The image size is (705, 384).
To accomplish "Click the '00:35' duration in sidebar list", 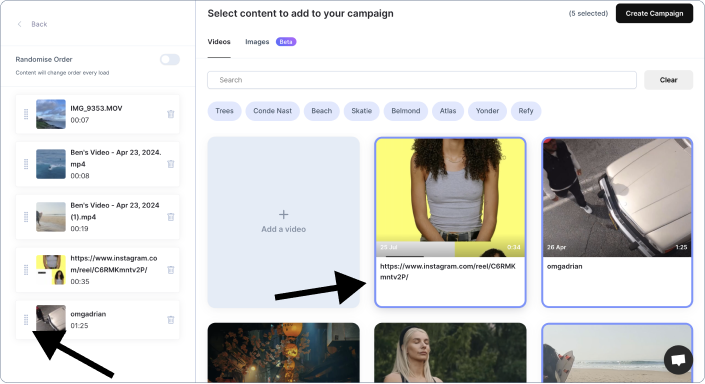I will click(80, 281).
